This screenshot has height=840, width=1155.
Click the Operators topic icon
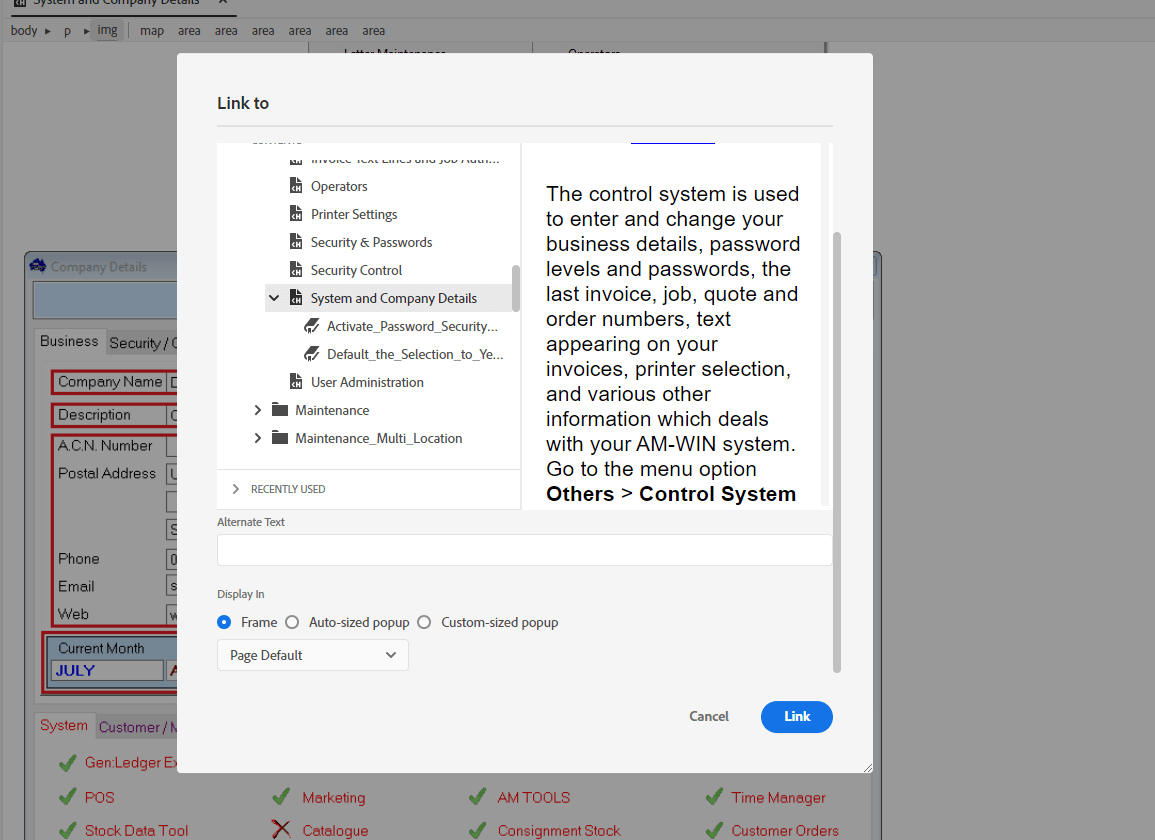tap(295, 185)
